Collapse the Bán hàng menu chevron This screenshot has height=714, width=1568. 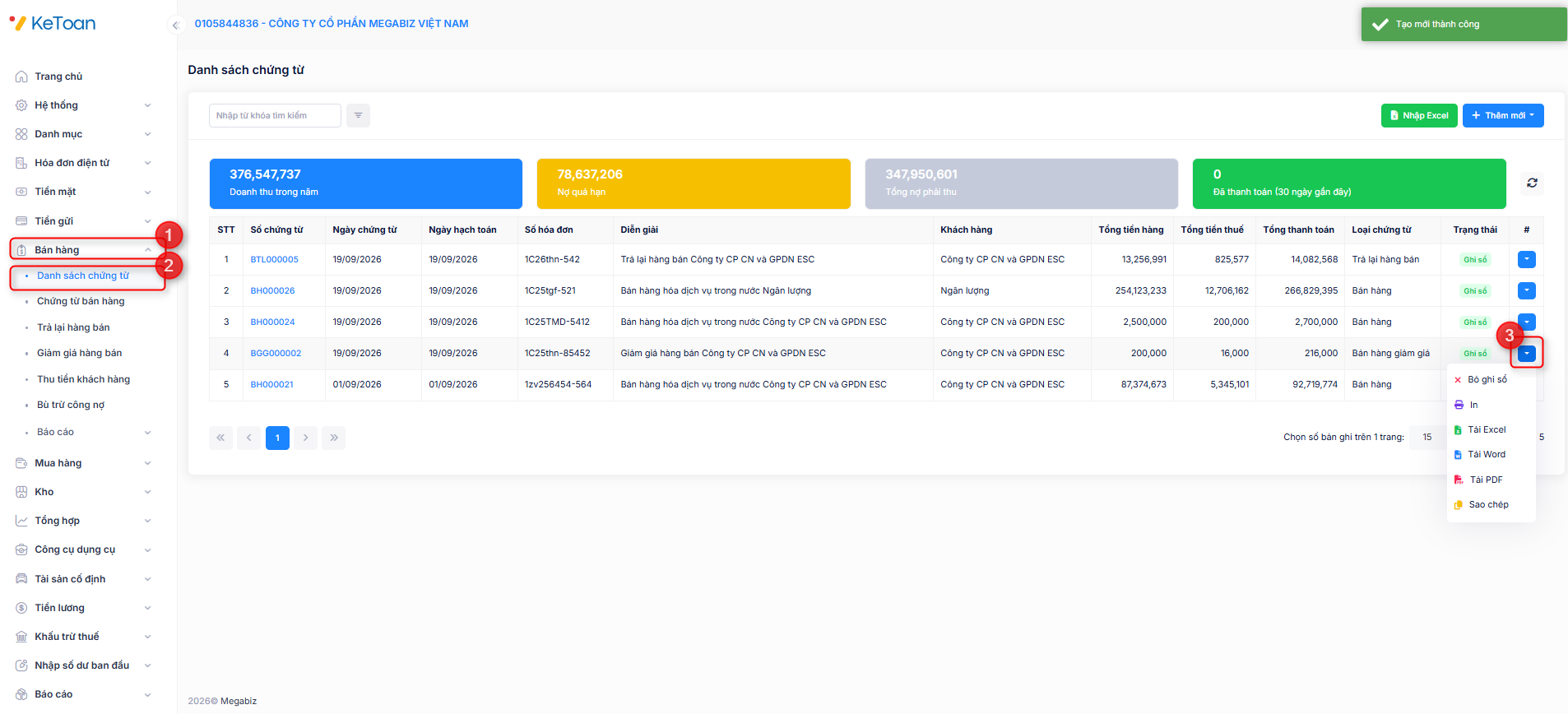coord(148,250)
